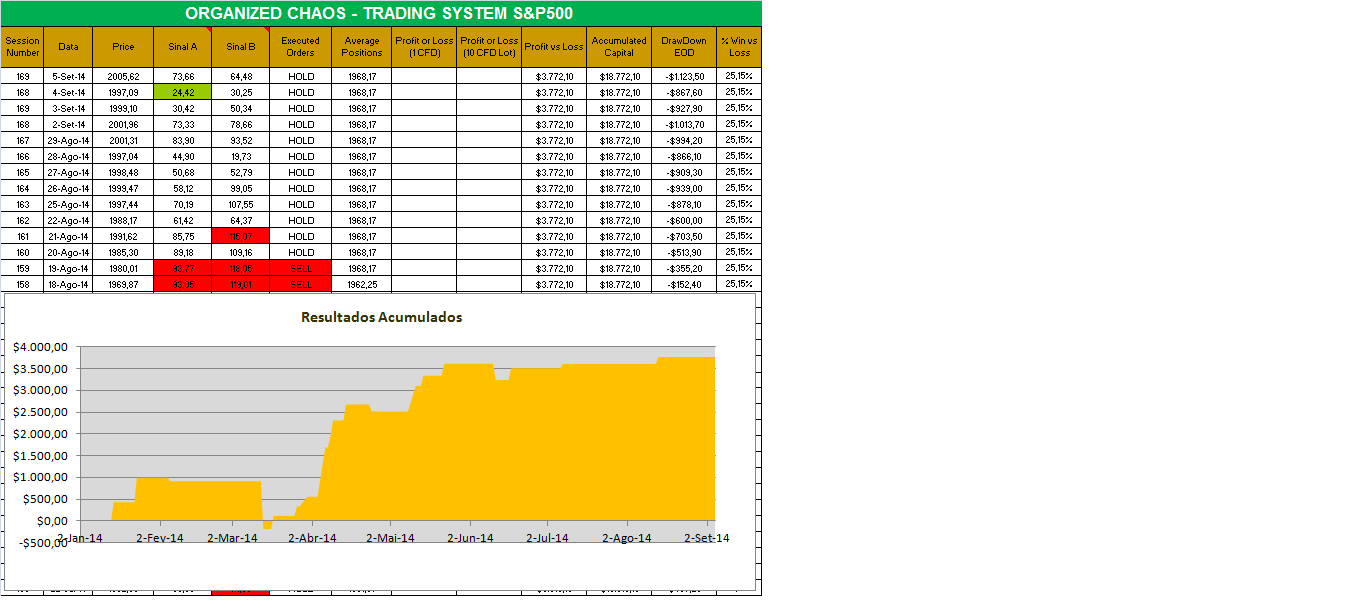
Task: Select the SELL cell in the 19-Ago-14 row
Action: (x=301, y=268)
